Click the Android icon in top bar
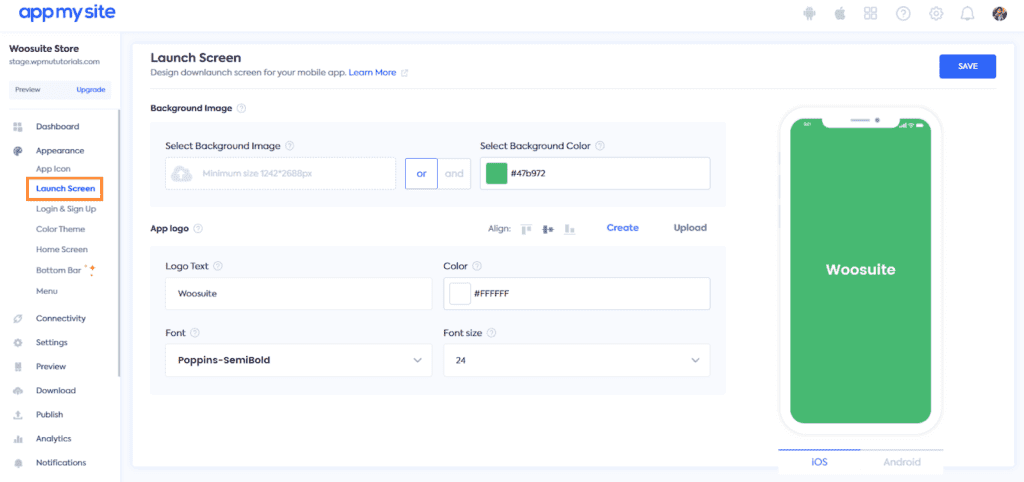 click(x=810, y=13)
